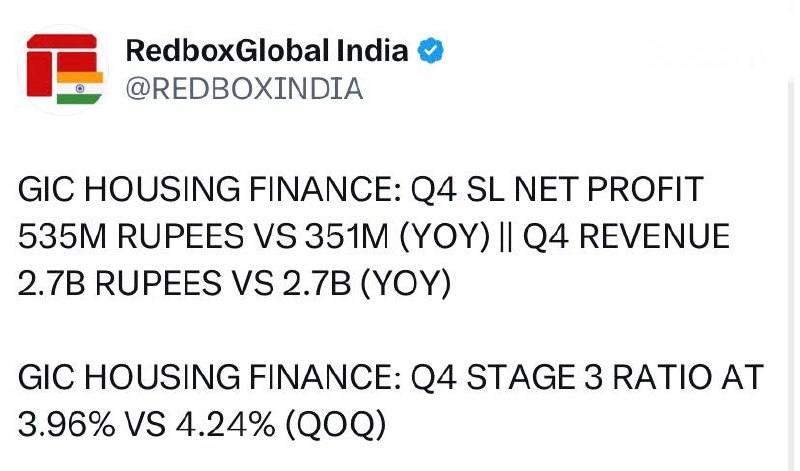
Task: Click the Q4 REVENUE text
Action: (x=627, y=236)
